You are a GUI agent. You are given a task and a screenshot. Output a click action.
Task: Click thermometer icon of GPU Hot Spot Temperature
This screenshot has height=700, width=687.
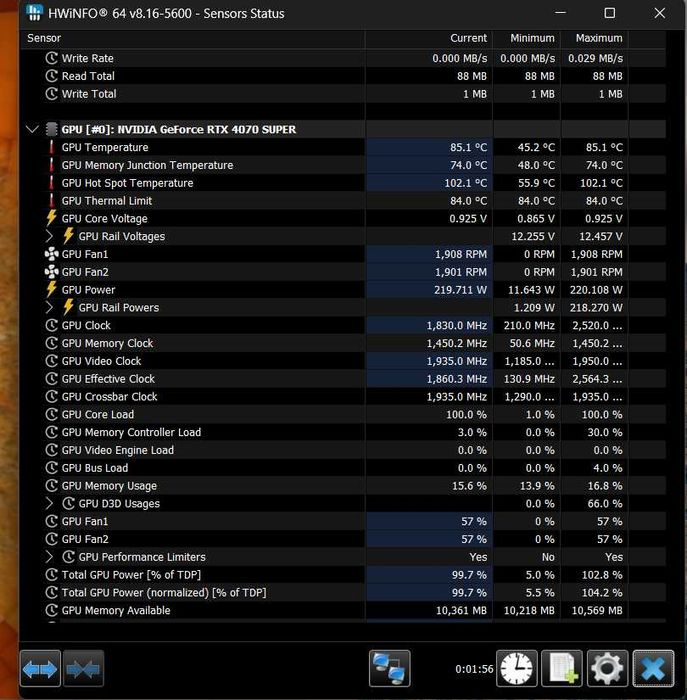[51, 183]
